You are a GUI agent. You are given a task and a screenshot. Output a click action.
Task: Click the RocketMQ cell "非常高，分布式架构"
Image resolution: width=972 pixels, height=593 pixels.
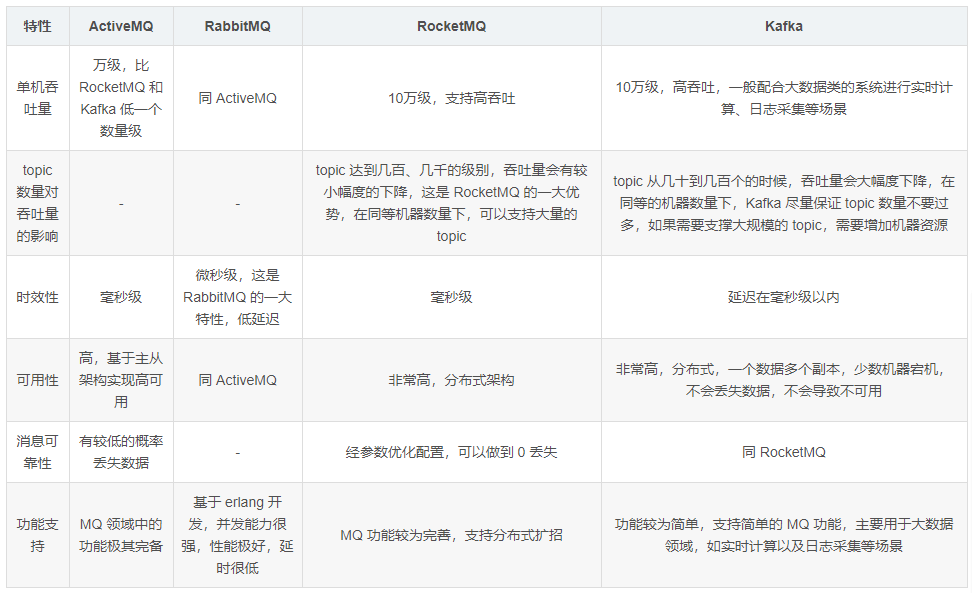click(x=451, y=380)
